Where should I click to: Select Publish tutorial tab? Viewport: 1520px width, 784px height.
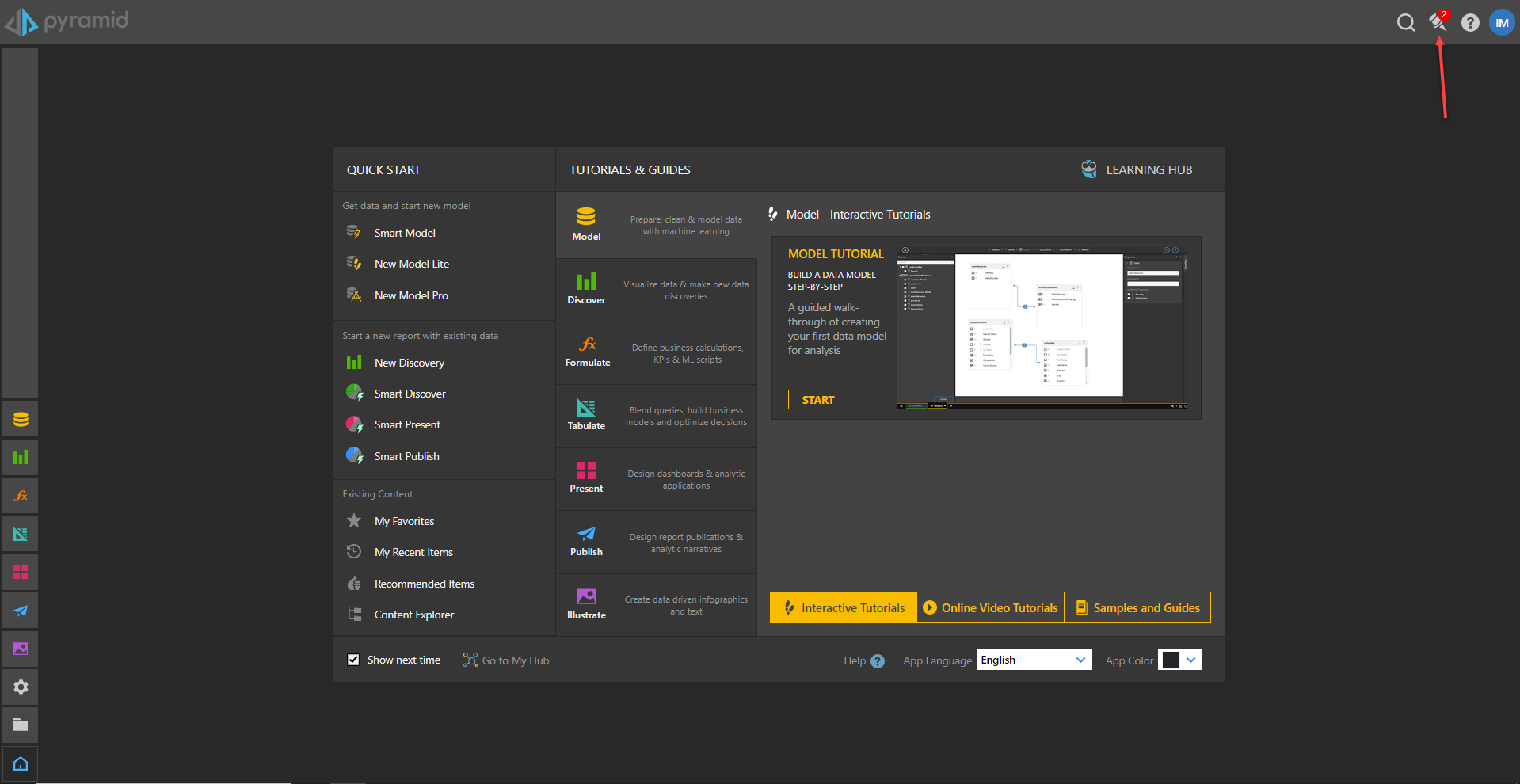point(657,542)
